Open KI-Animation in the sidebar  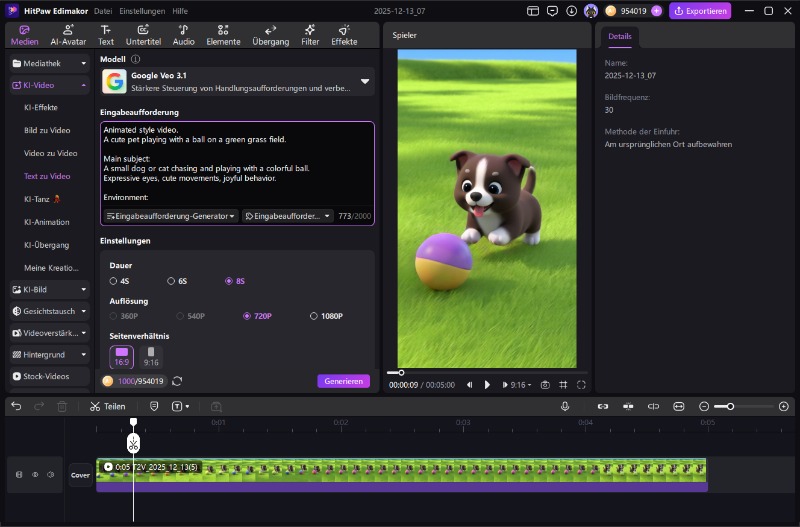point(46,222)
